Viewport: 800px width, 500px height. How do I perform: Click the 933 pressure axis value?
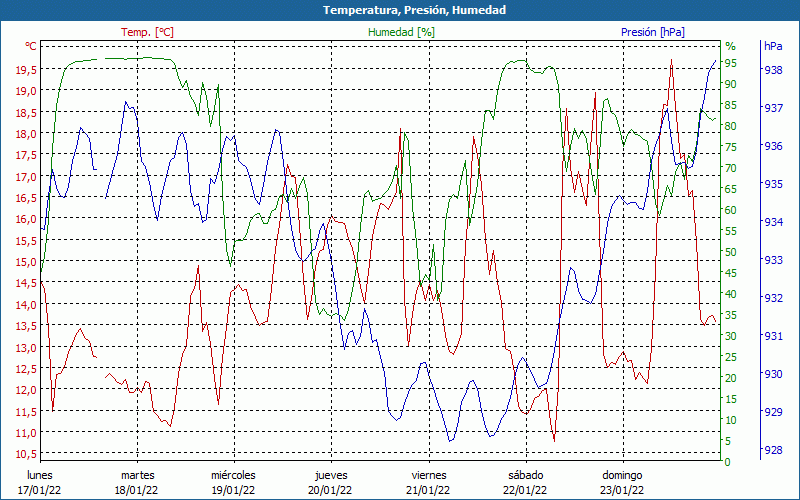tap(773, 260)
